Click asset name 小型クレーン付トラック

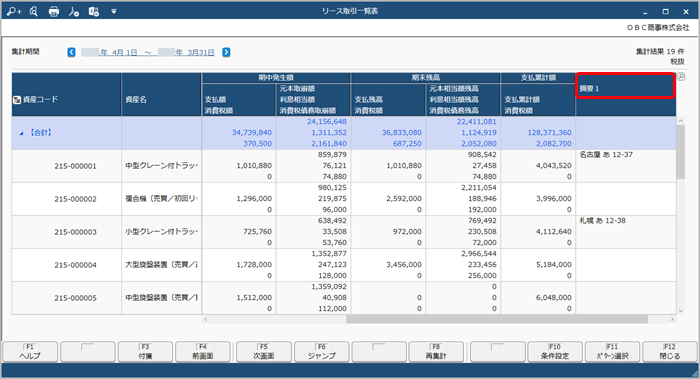tap(161, 232)
